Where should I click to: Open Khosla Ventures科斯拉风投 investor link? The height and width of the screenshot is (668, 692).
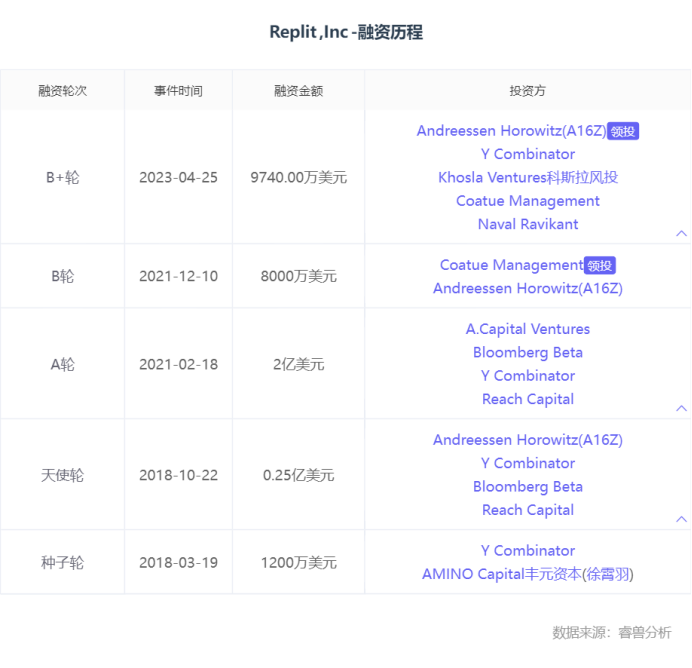pos(528,177)
